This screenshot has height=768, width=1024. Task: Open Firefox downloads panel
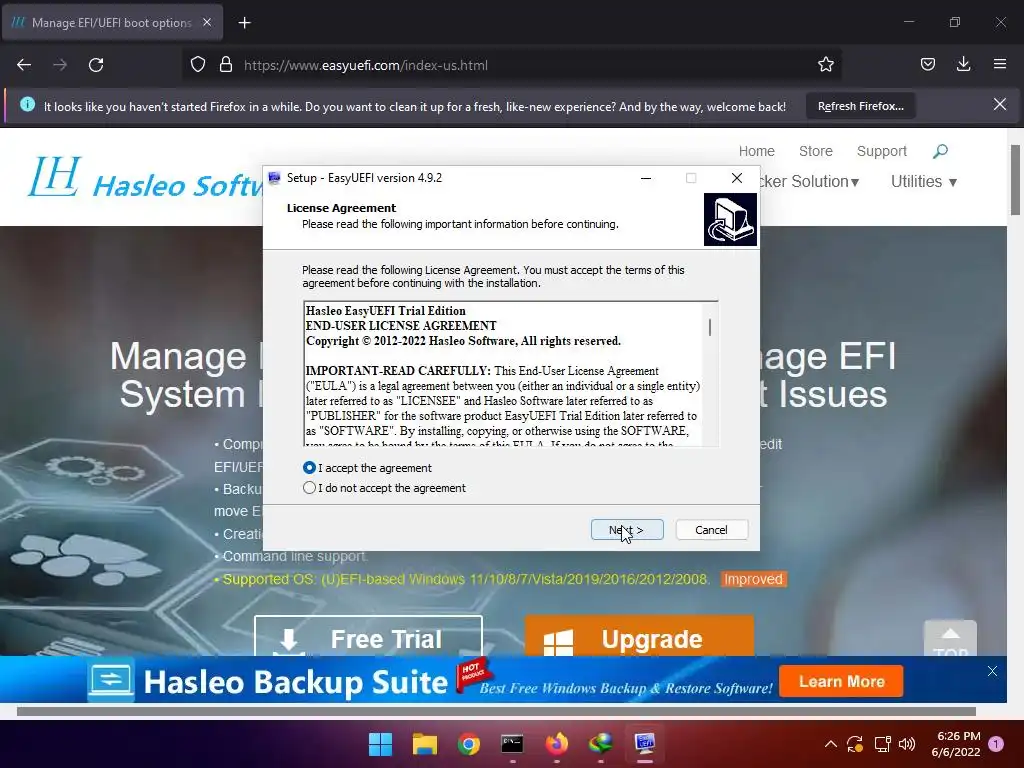[963, 64]
